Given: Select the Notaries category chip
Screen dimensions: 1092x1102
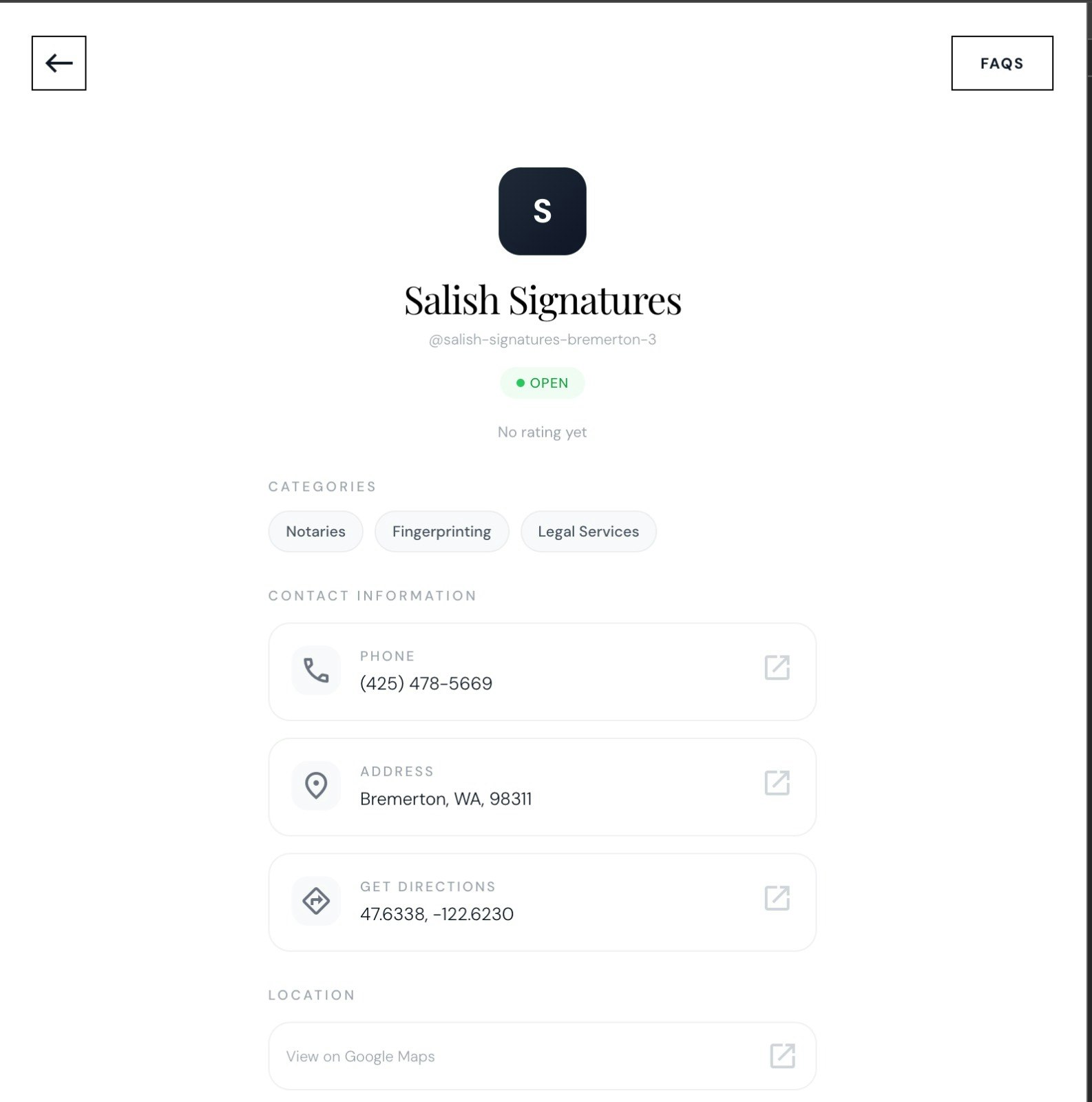Looking at the screenshot, I should [315, 532].
